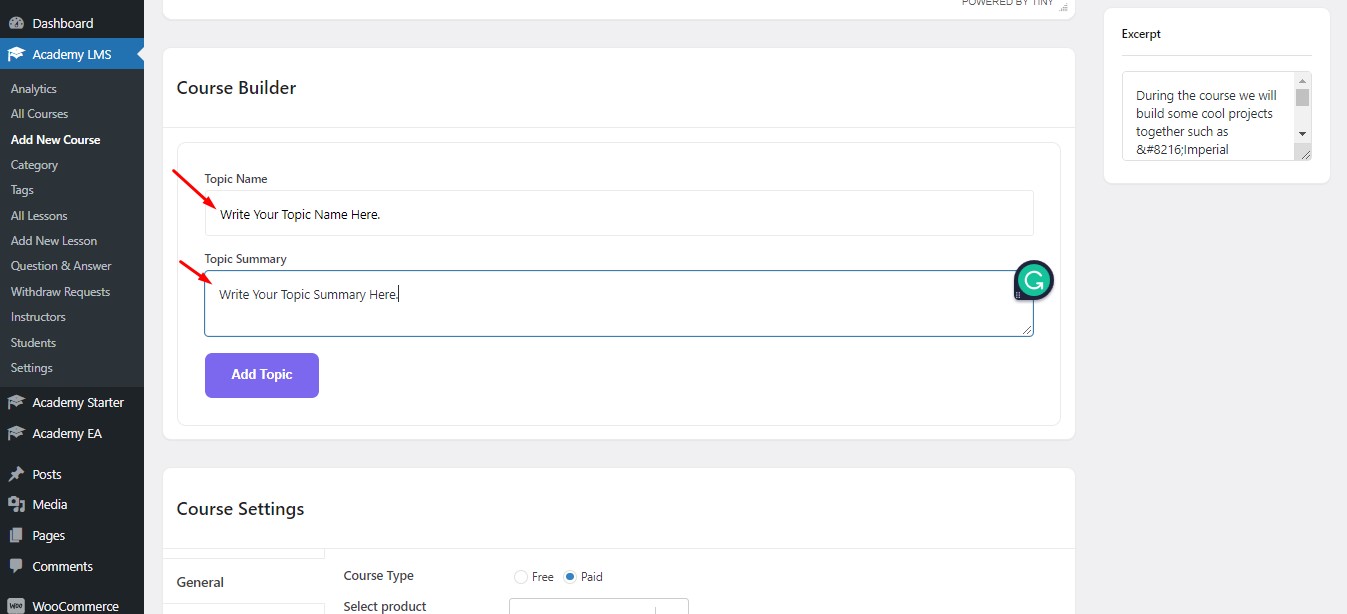
Task: Open the Select product dropdown
Action: click(x=598, y=606)
